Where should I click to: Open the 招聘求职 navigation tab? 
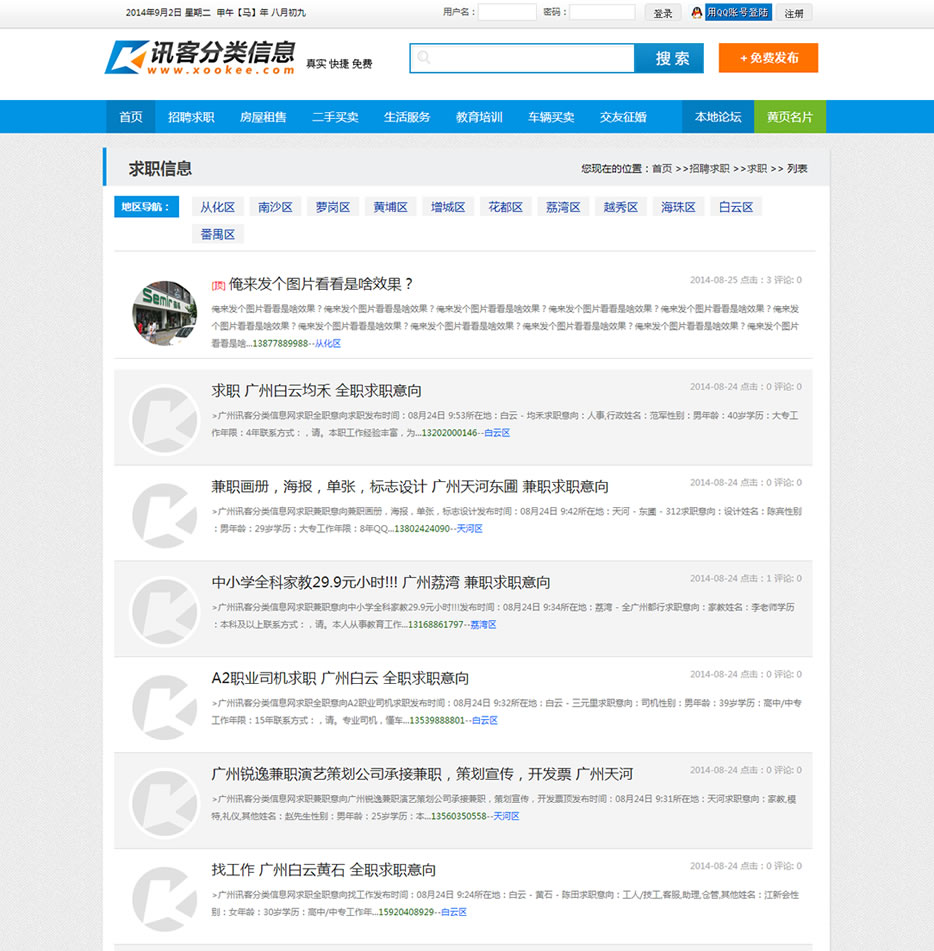coord(191,116)
